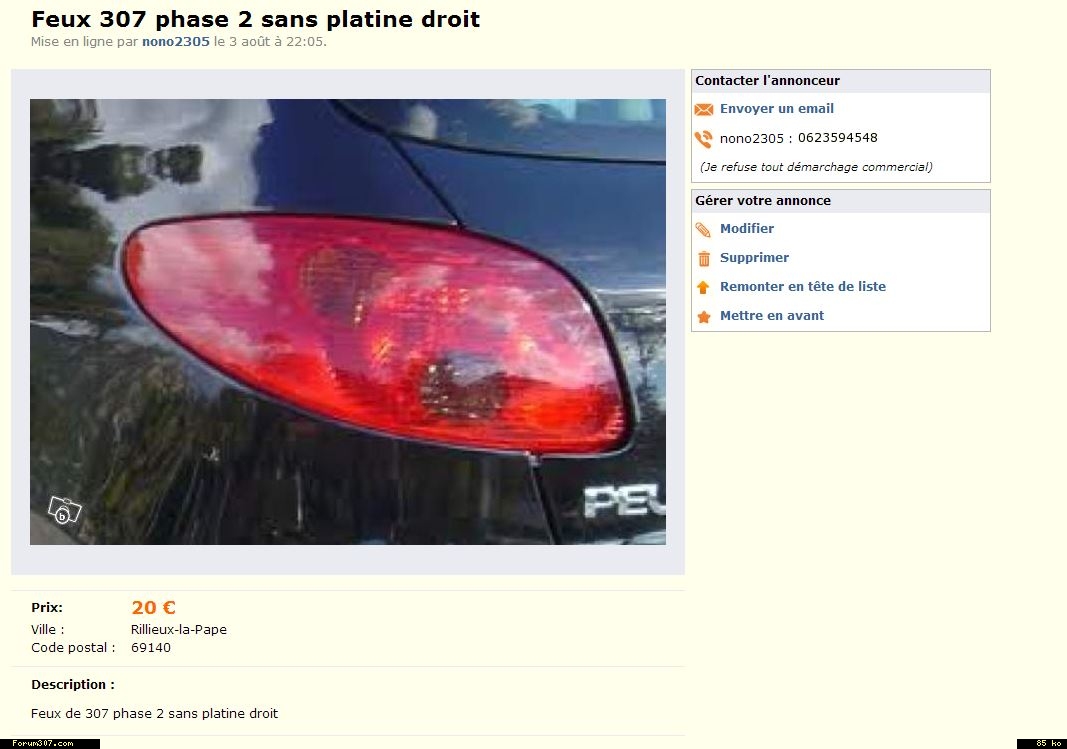Click the trash can icon beside Supprimer
This screenshot has height=749, width=1067.
[704, 259]
